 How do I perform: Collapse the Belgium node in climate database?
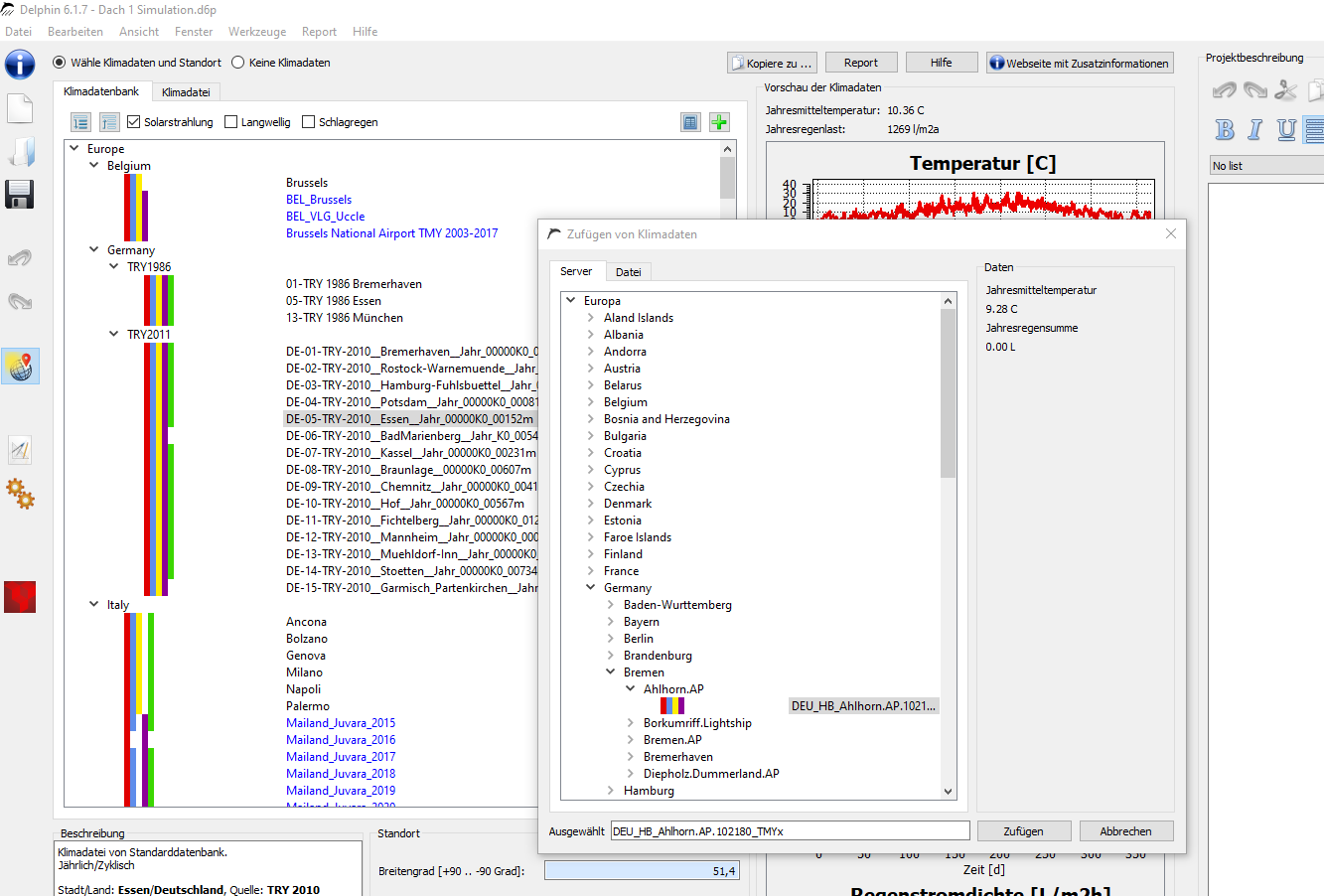(x=94, y=166)
